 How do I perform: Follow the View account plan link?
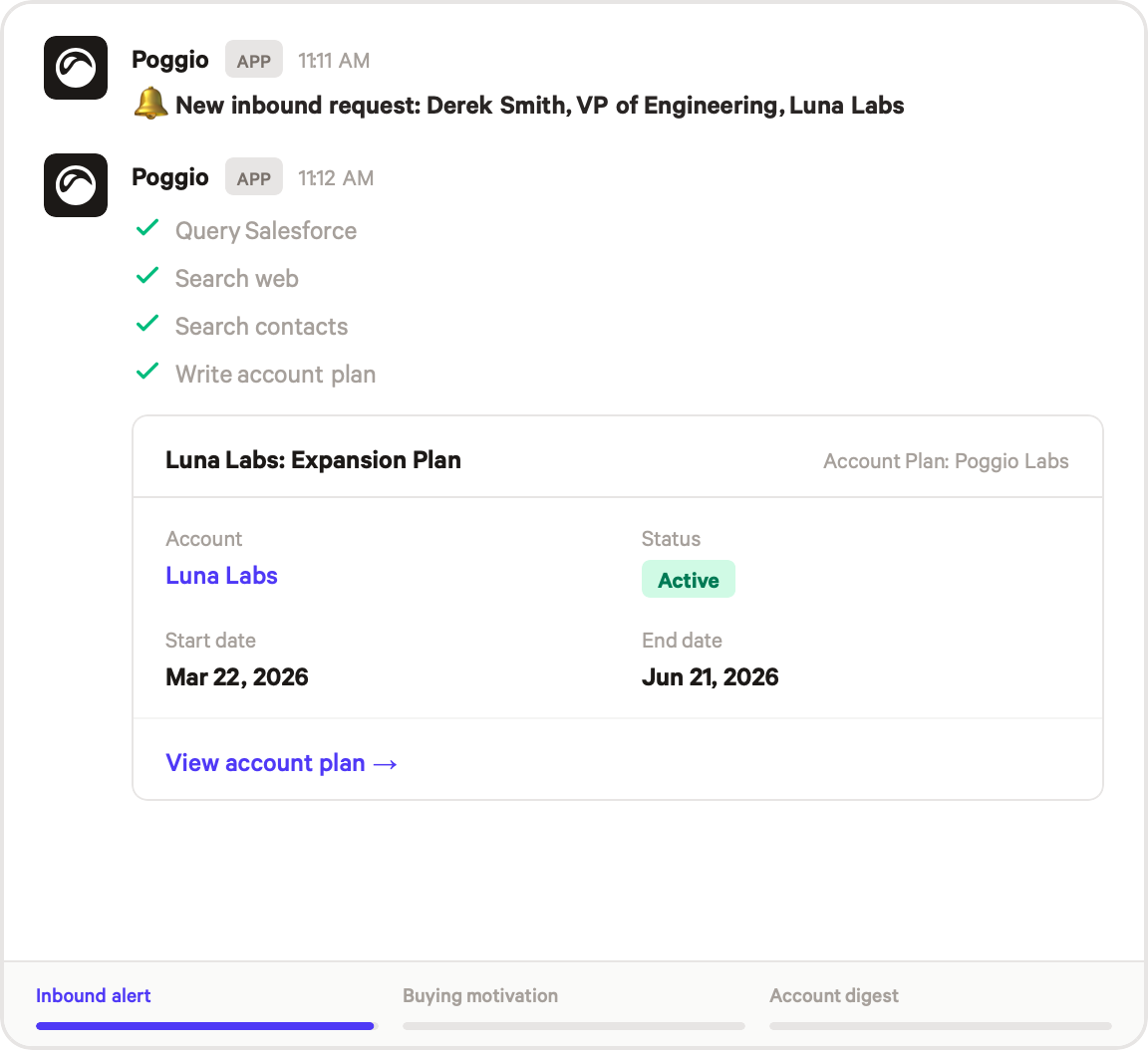click(x=282, y=763)
